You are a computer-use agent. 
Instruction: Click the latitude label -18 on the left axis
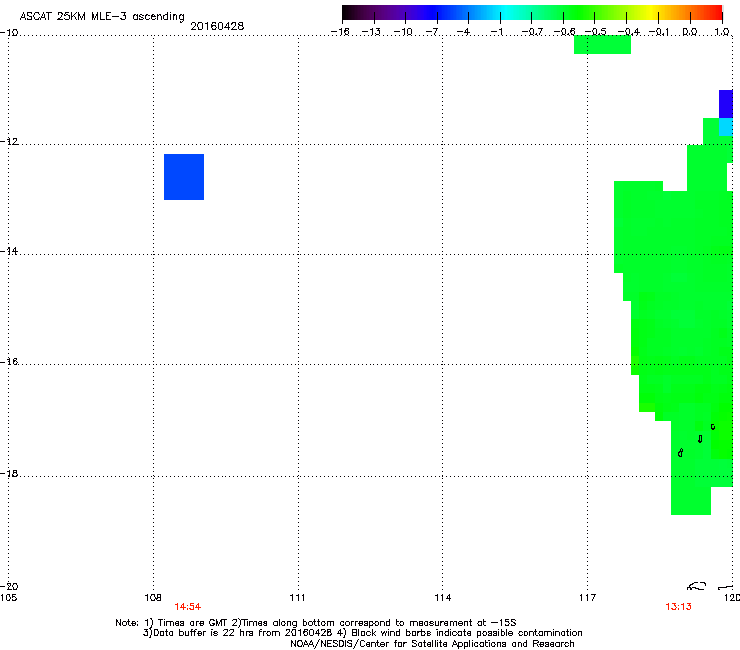click(9, 473)
